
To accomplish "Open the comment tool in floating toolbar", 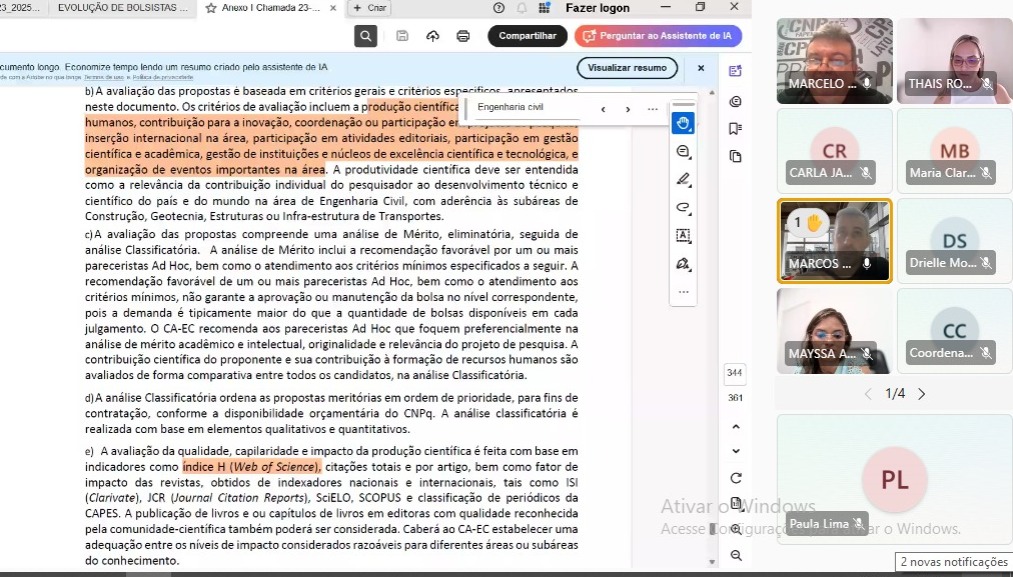I will pos(683,152).
